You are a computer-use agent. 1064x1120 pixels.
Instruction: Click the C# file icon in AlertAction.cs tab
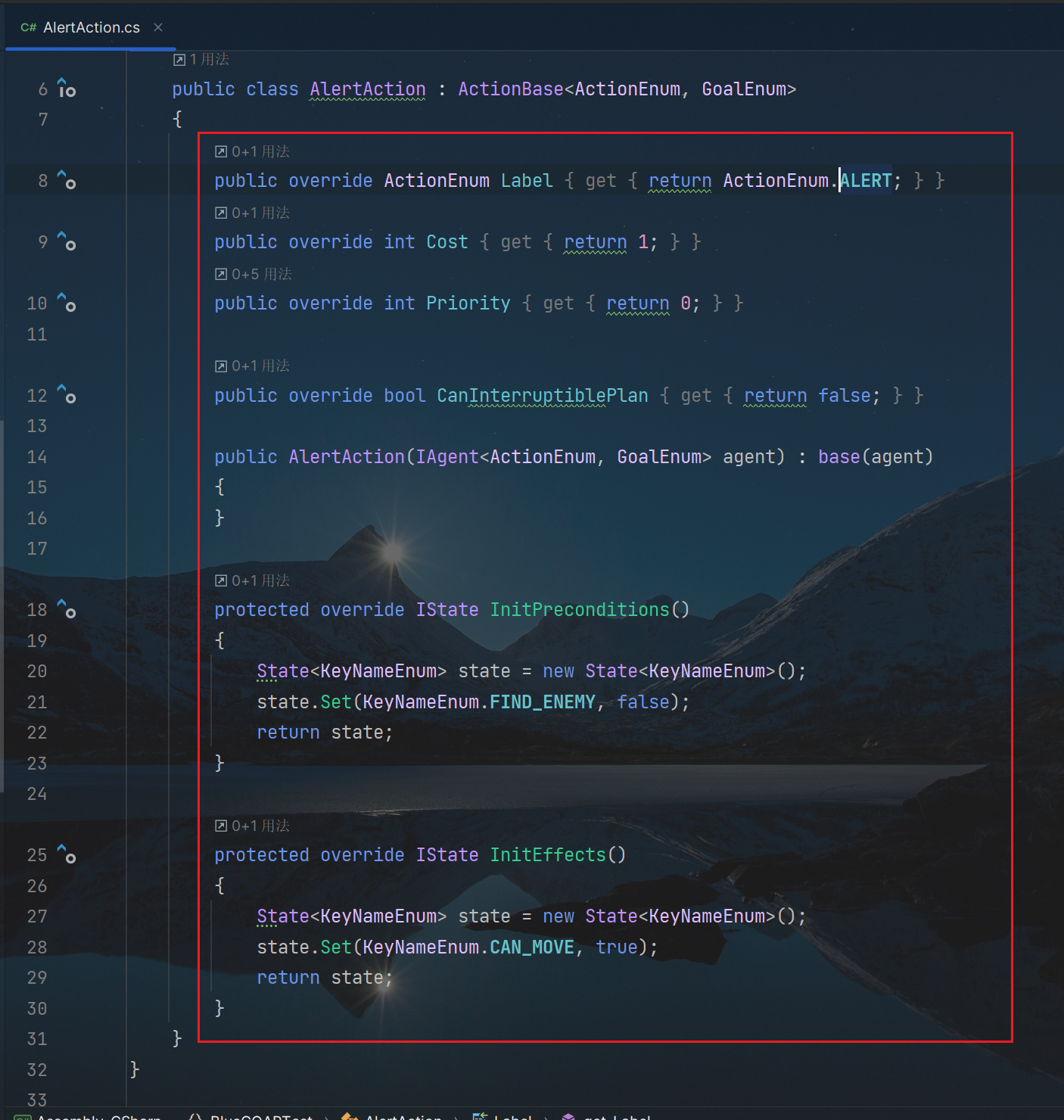[28, 27]
